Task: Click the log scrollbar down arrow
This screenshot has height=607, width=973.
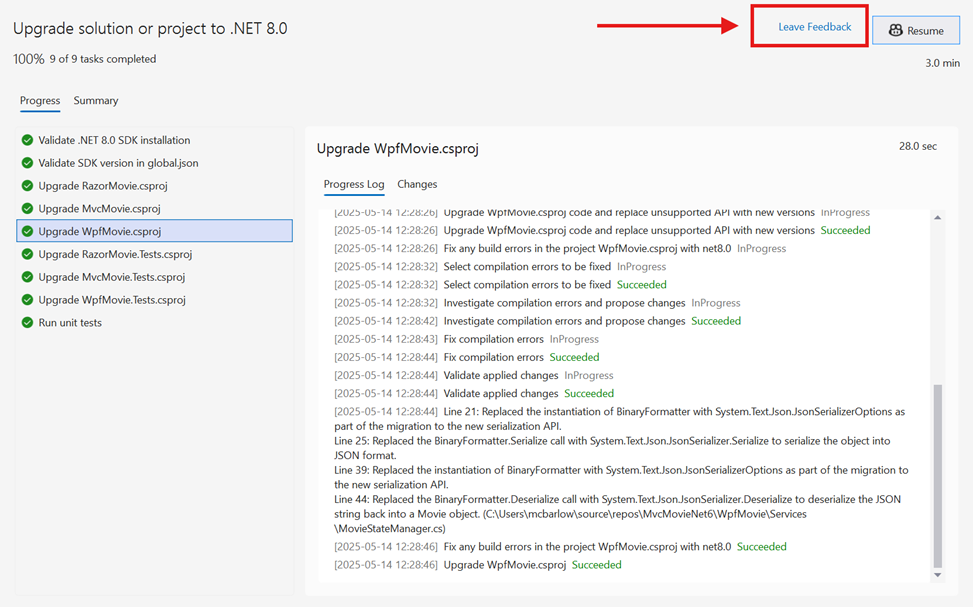Action: [937, 575]
